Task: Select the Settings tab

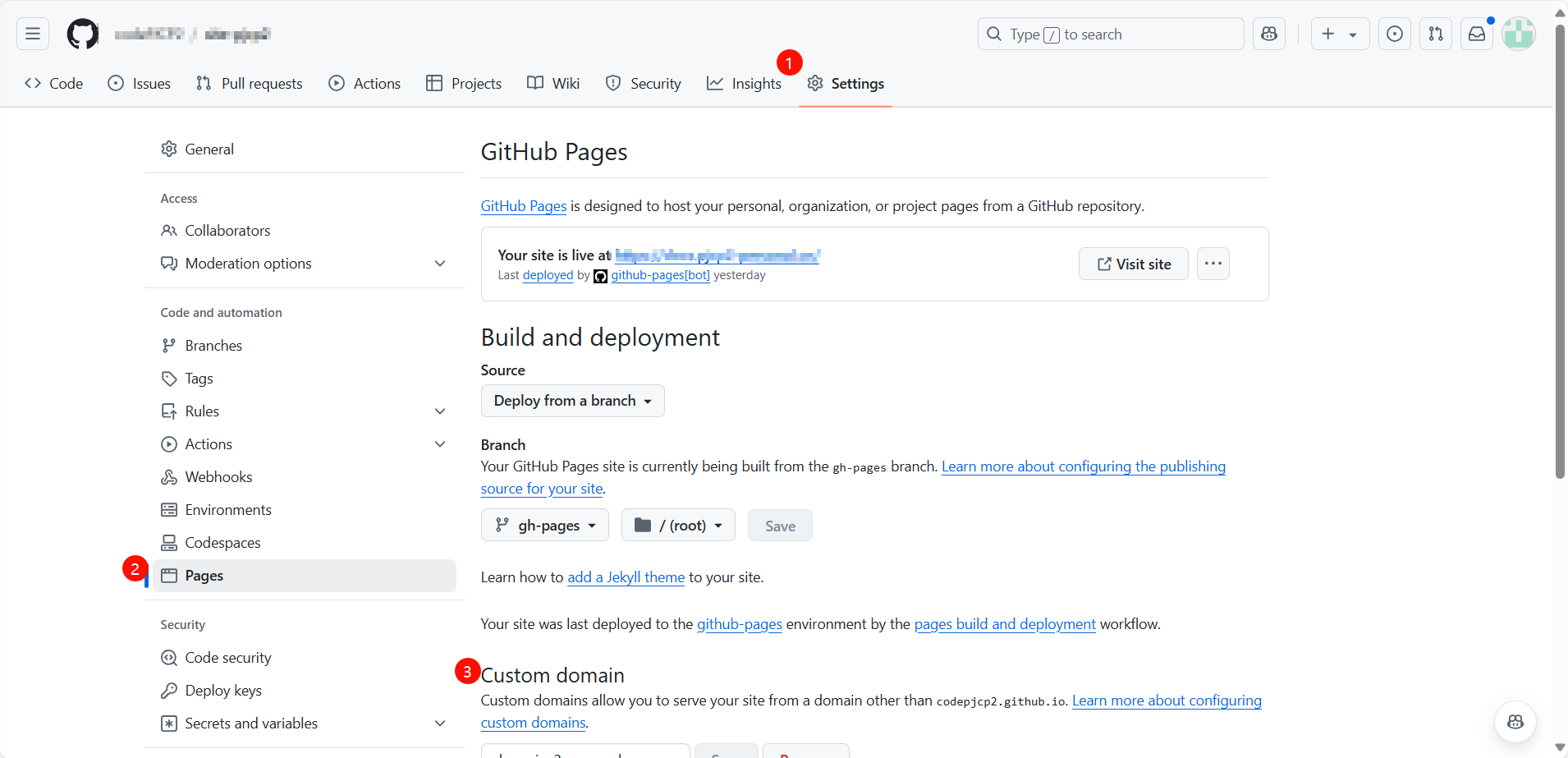Action: (846, 83)
